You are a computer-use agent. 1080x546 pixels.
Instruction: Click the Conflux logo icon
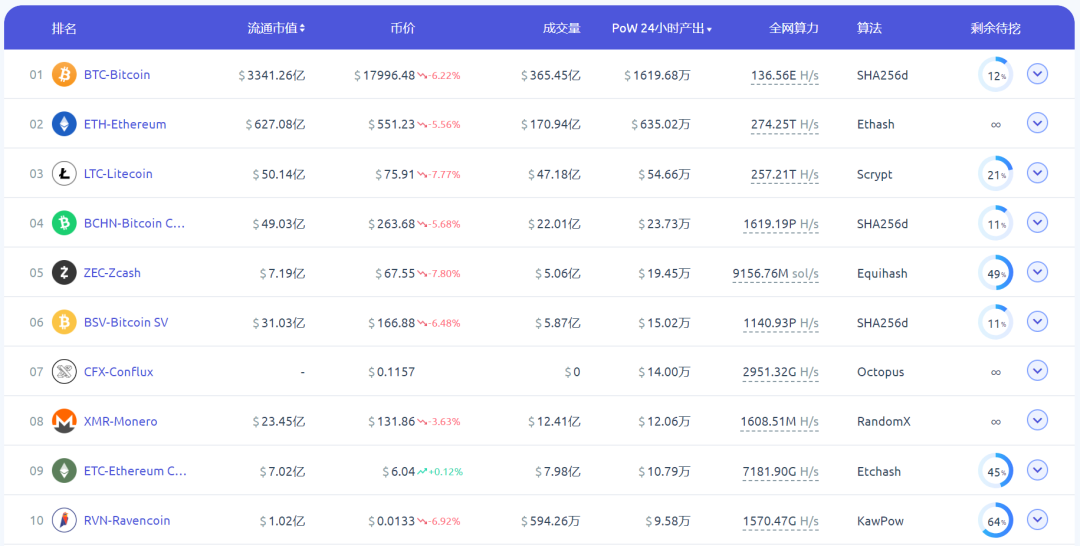click(64, 372)
